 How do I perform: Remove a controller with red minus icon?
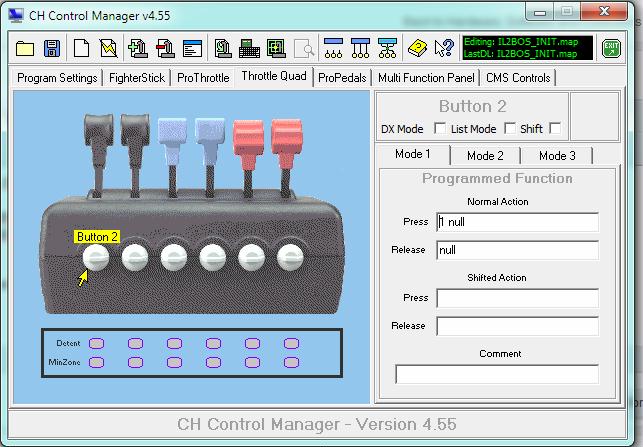(165, 48)
